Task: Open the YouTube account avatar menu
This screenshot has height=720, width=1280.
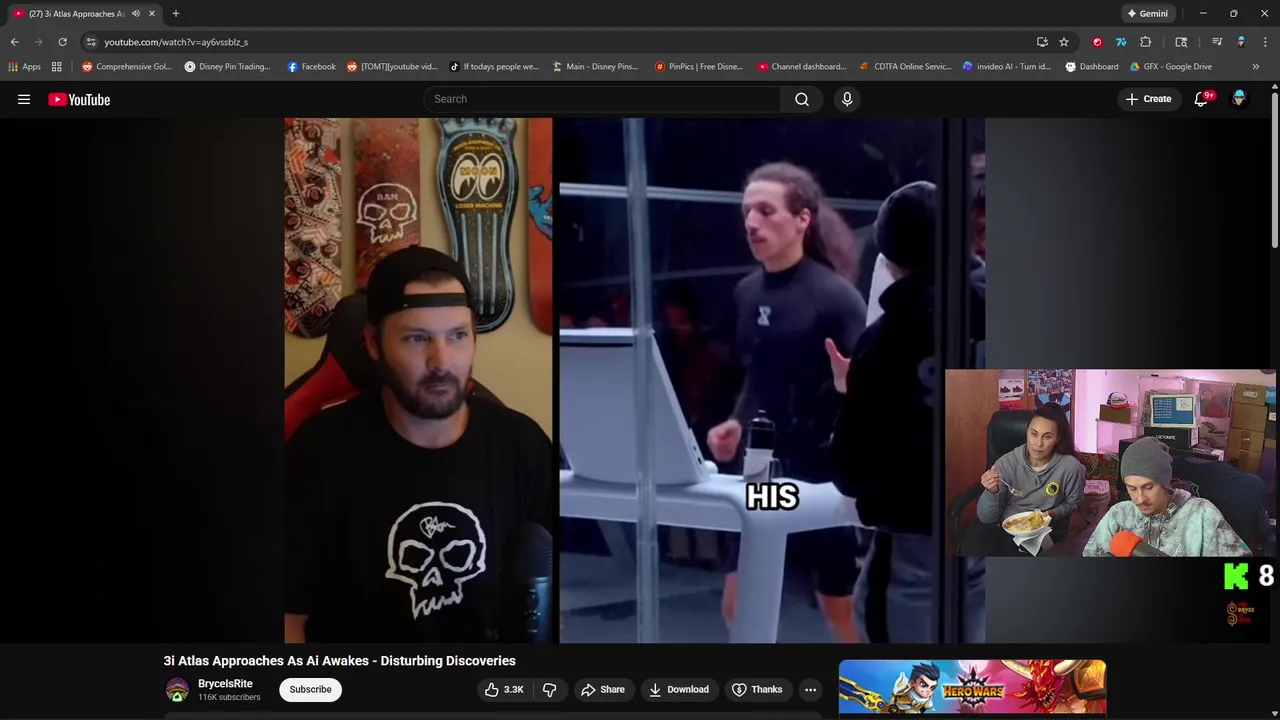Action: click(x=1239, y=99)
